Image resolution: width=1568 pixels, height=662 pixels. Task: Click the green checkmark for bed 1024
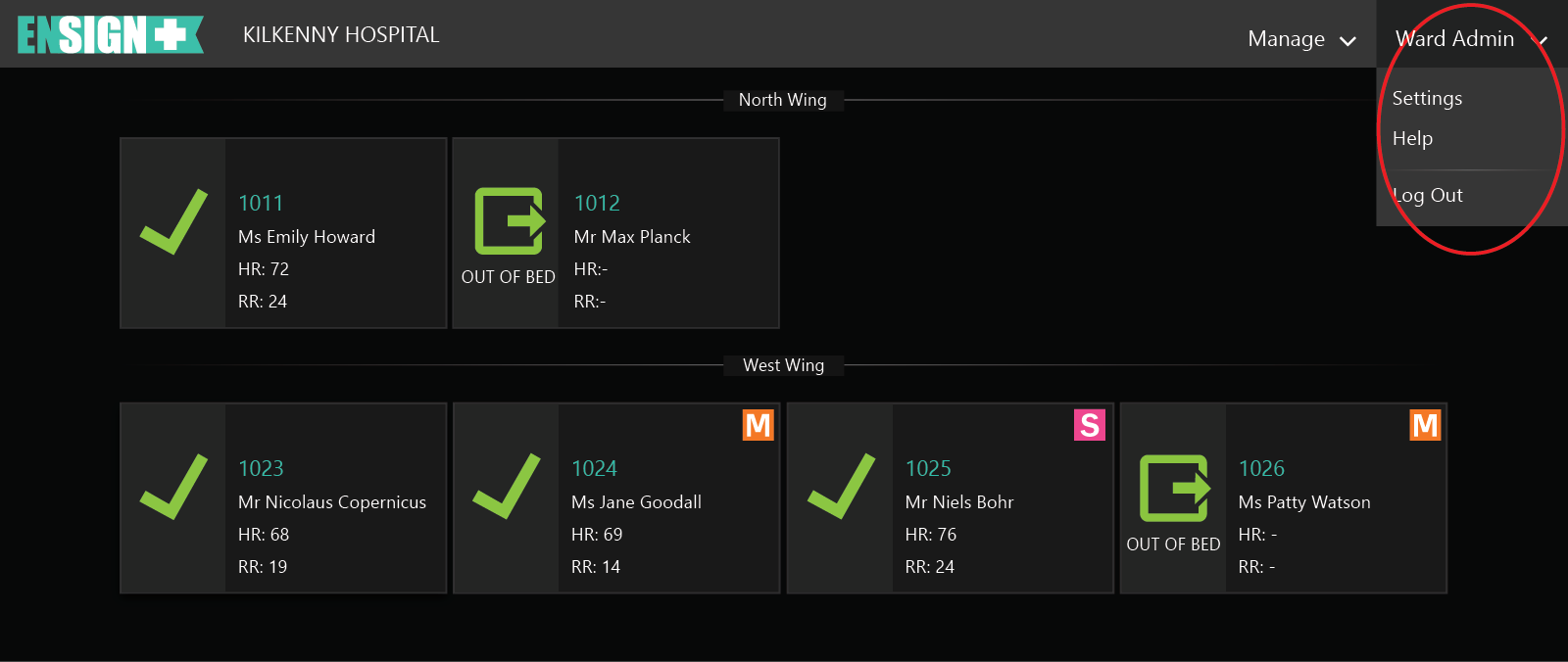click(x=507, y=487)
